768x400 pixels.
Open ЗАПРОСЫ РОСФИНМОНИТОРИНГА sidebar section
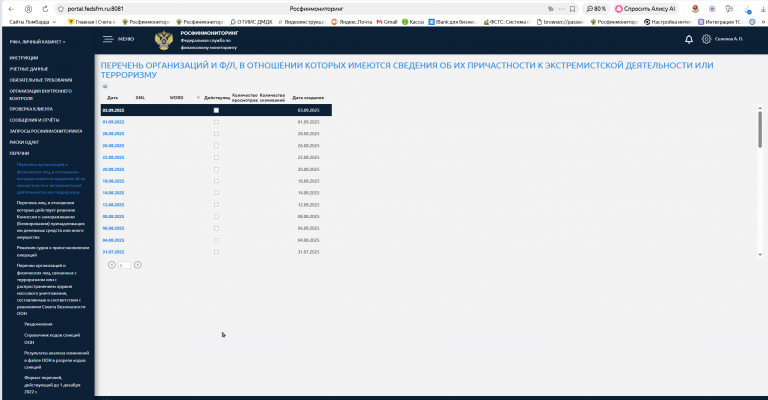pyautogui.click(x=46, y=131)
